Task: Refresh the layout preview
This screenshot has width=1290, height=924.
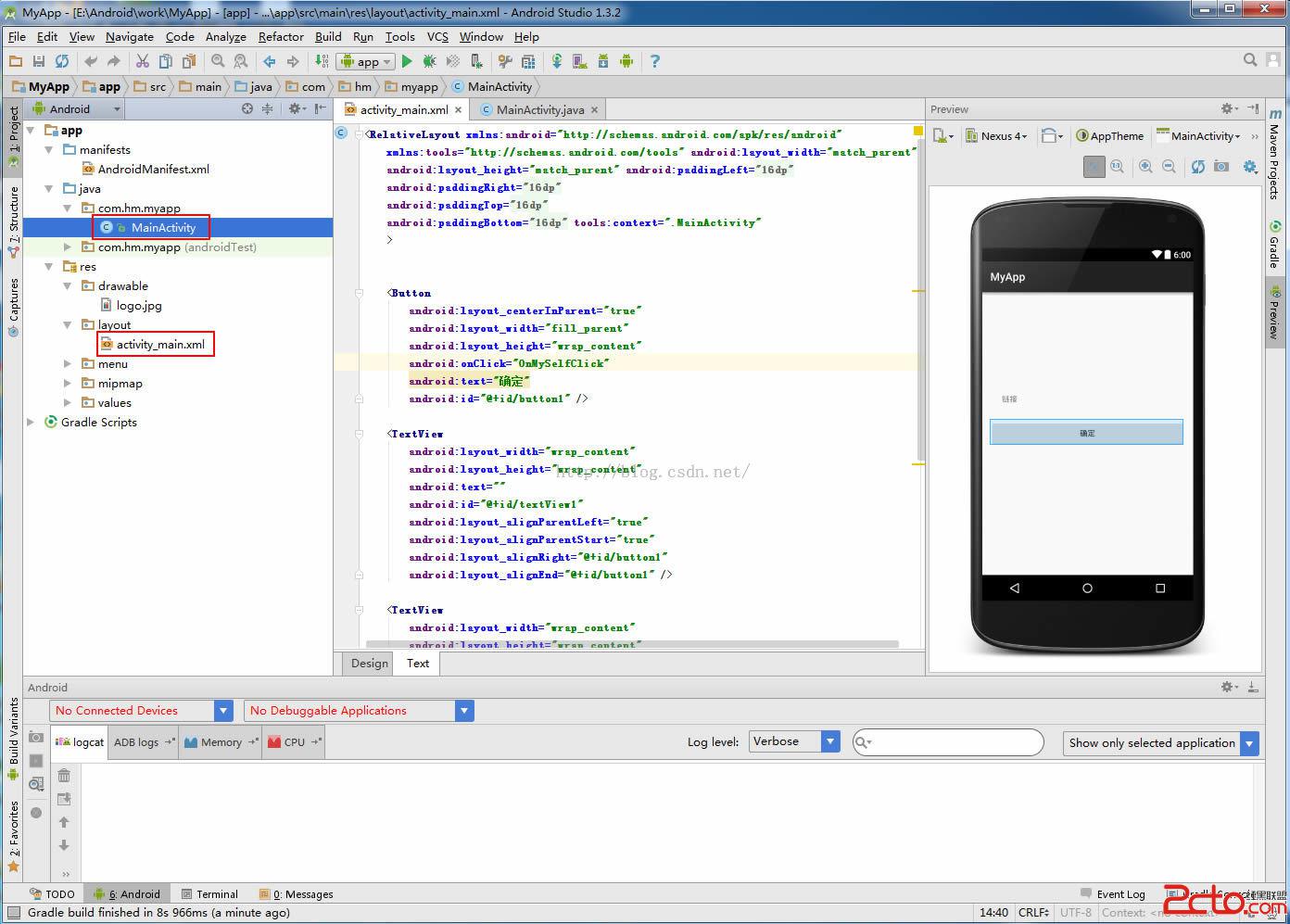Action: tap(1198, 167)
